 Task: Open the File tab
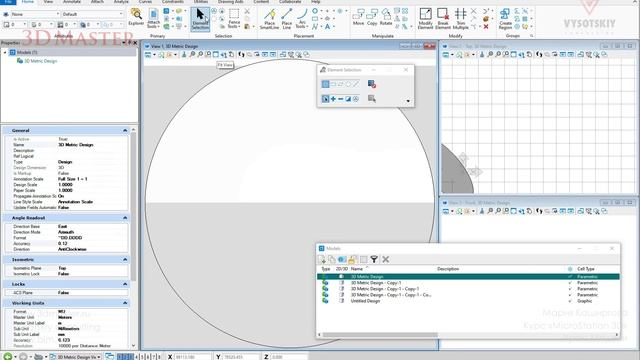coord(7,2)
